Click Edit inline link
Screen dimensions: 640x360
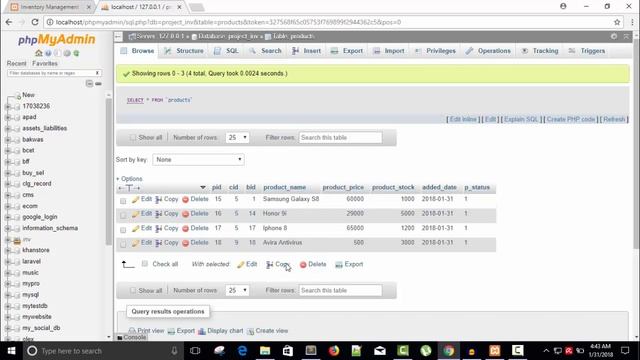click(463, 119)
